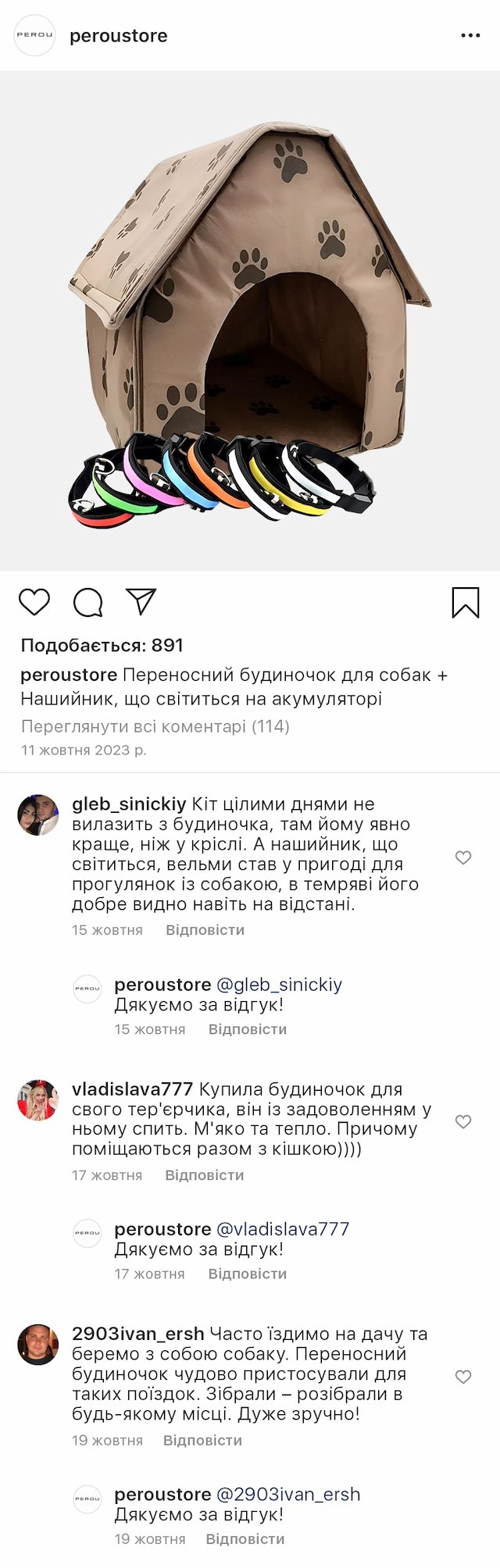
Task: View who liked via "Подобається: 891"
Action: (102, 645)
